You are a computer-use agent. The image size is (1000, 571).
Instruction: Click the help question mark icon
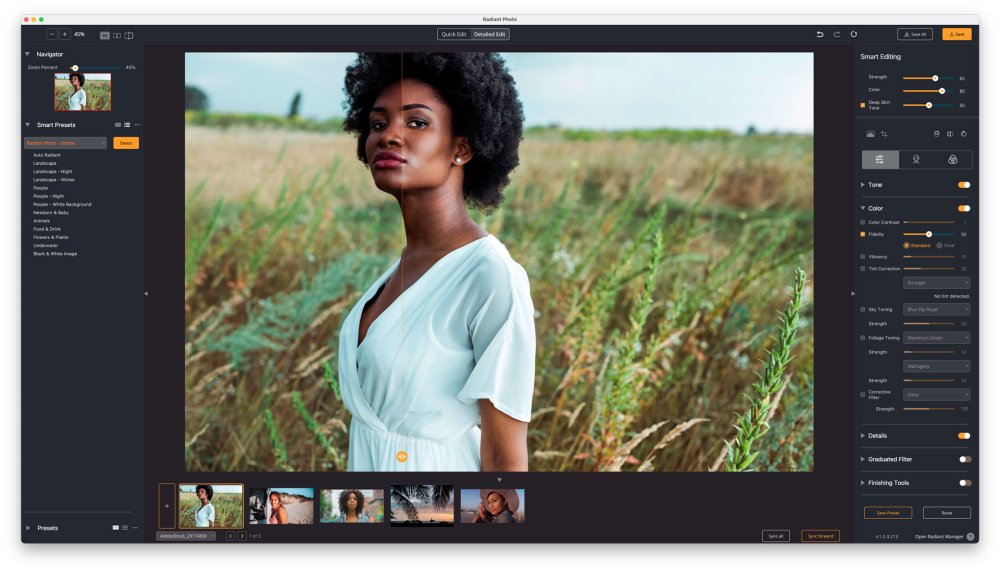tap(971, 537)
